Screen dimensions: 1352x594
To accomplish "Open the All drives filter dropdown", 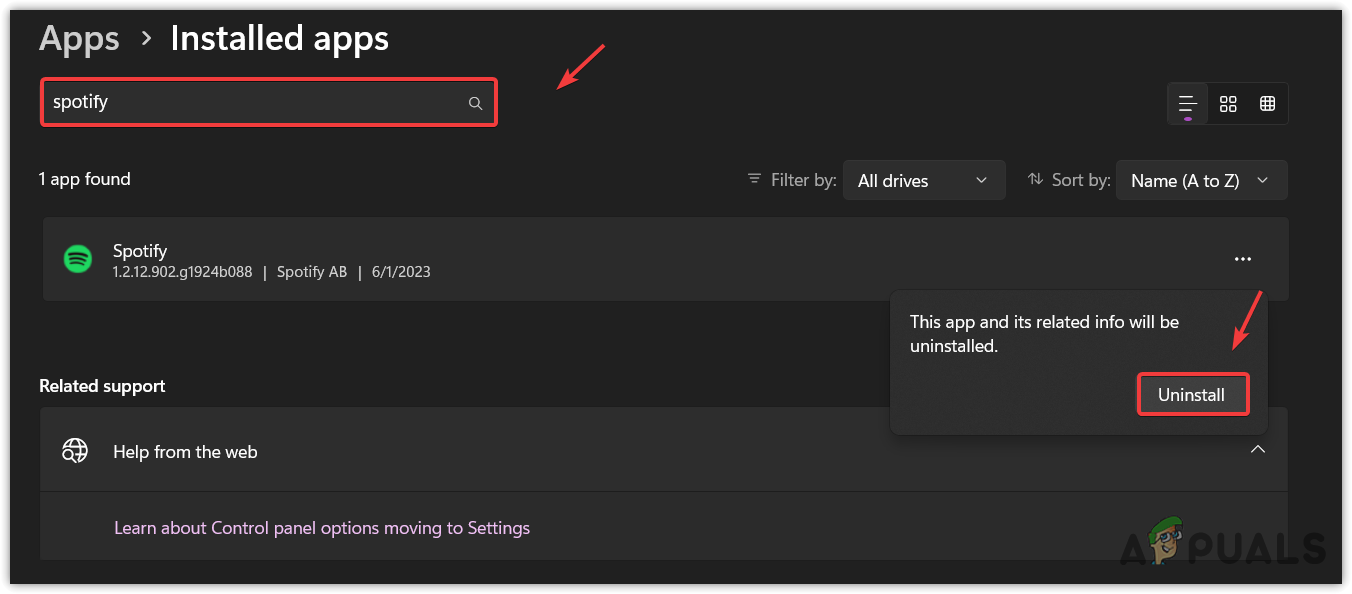I will pyautogui.click(x=922, y=181).
